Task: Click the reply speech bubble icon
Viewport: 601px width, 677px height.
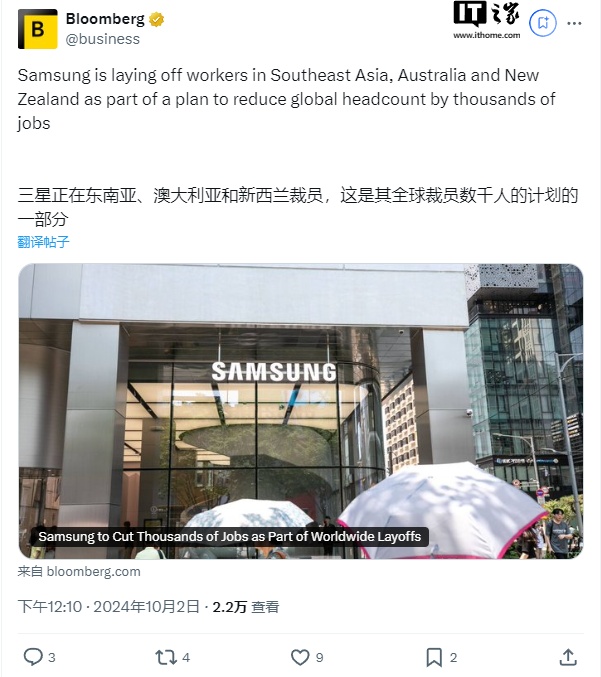Action: [x=33, y=657]
